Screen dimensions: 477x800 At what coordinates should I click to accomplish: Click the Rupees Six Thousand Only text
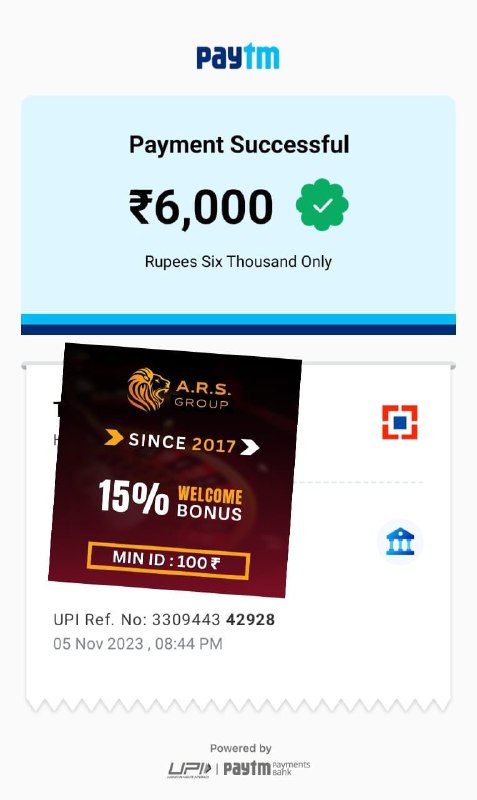238,262
